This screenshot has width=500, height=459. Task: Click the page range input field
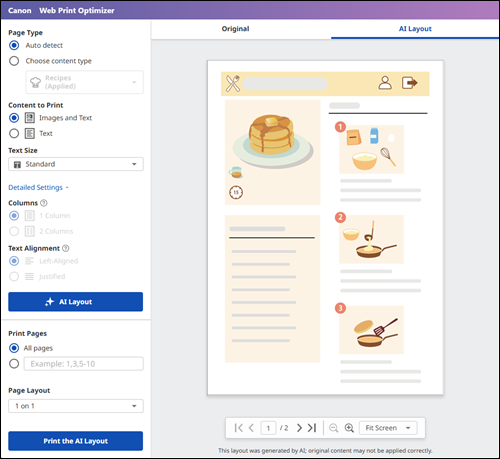84,364
